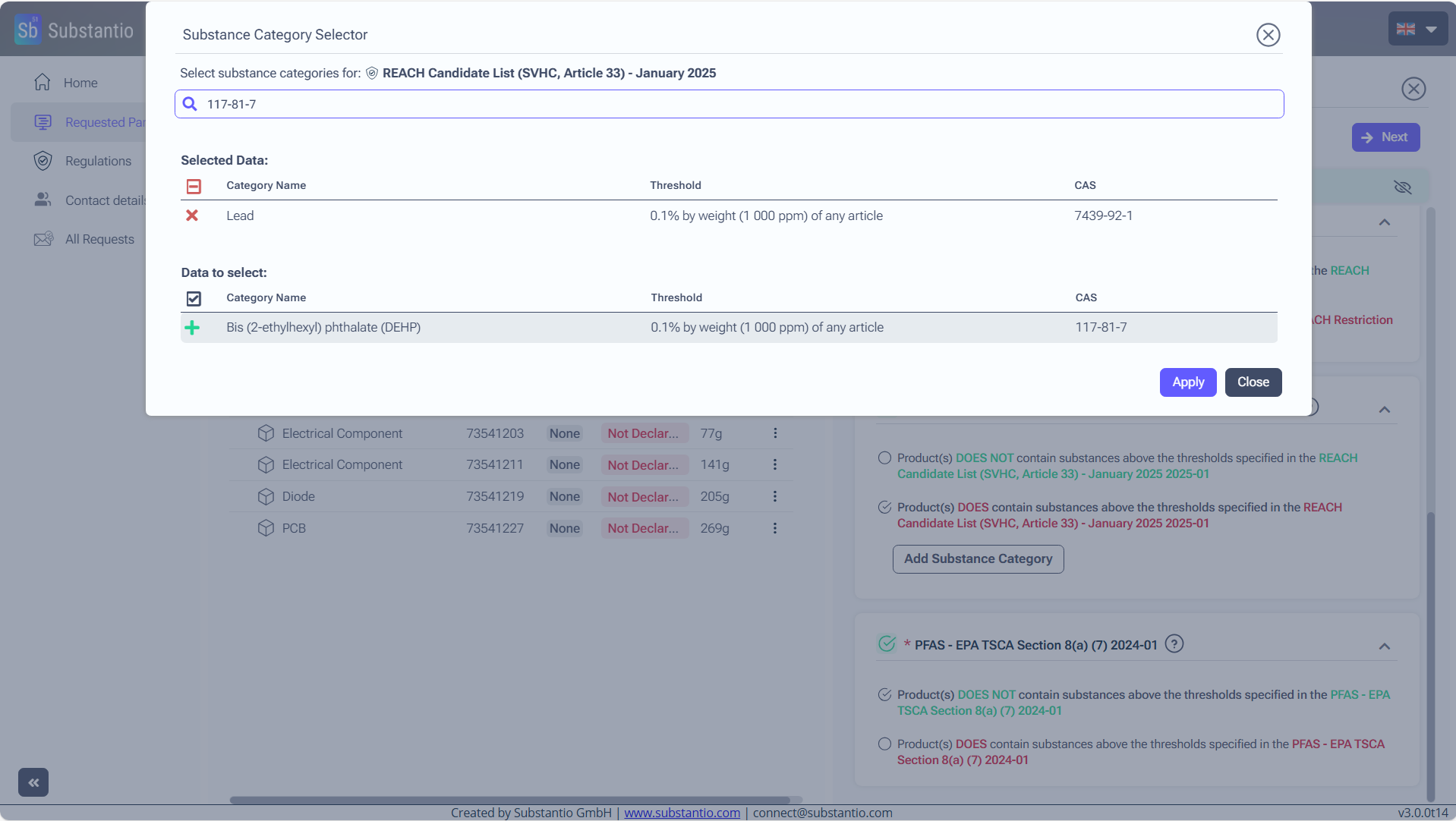Click the Substantio logo icon

point(28,30)
